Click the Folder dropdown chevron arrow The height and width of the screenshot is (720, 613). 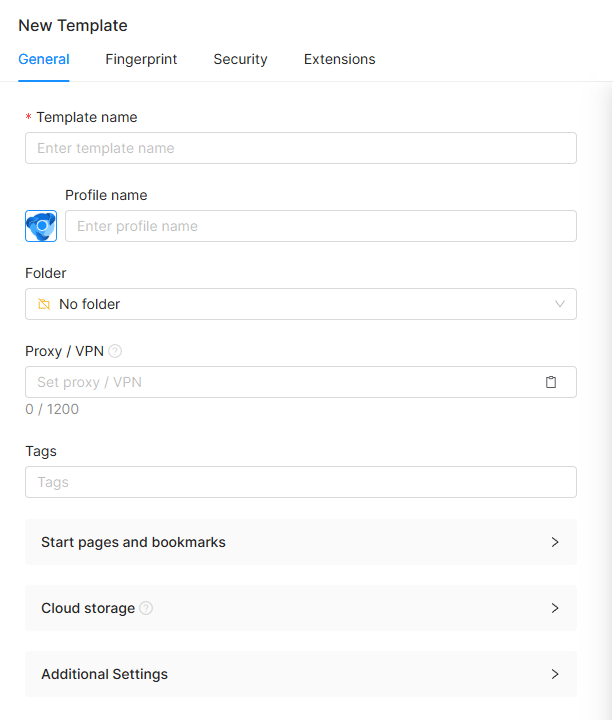(559, 304)
